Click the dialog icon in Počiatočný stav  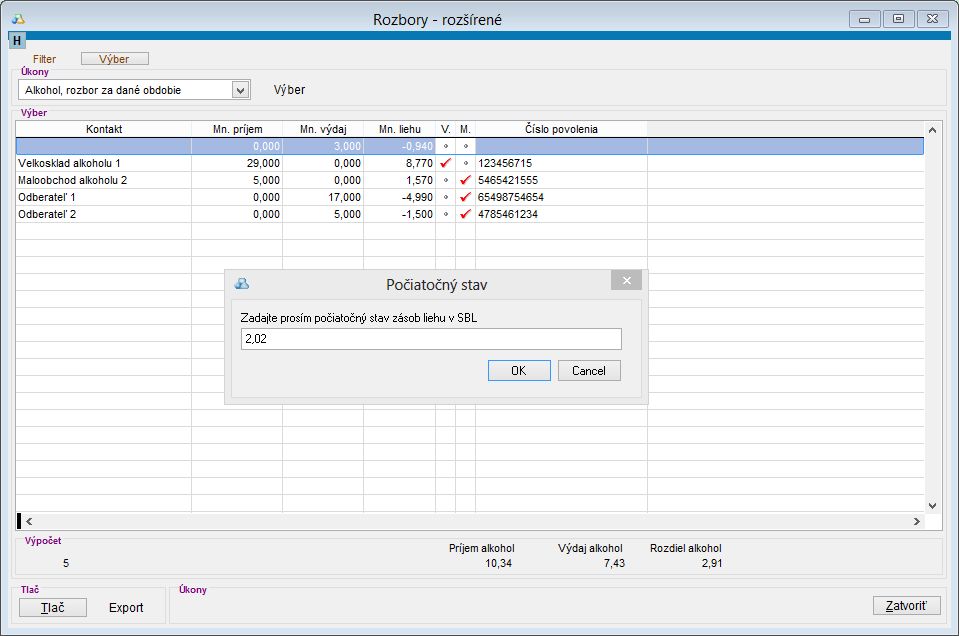pyautogui.click(x=241, y=284)
